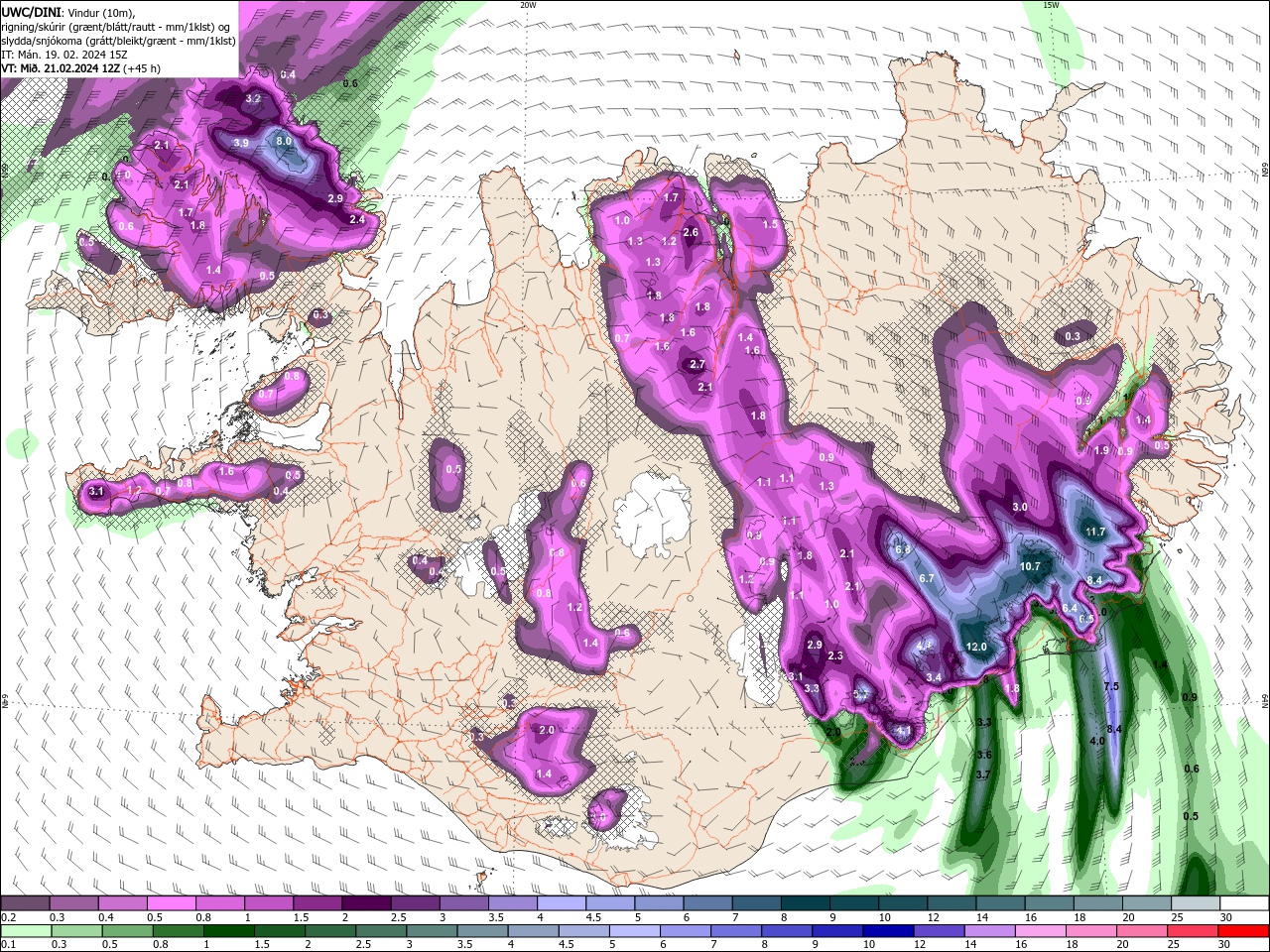The image size is (1270, 952).
Task: Select the 2.6 value on the map
Action: 691,233
